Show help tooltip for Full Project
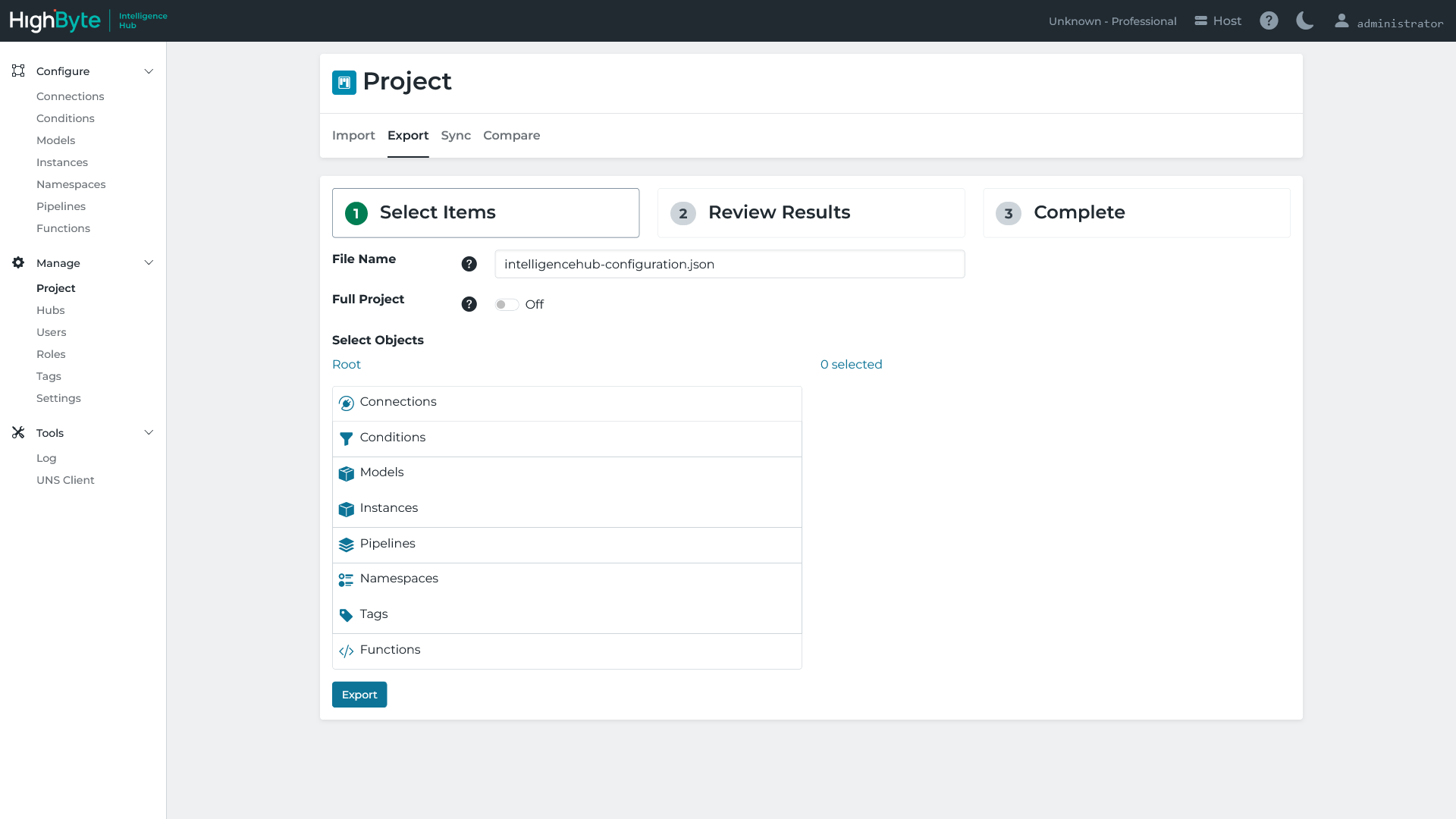This screenshot has width=1456, height=819. pos(469,304)
